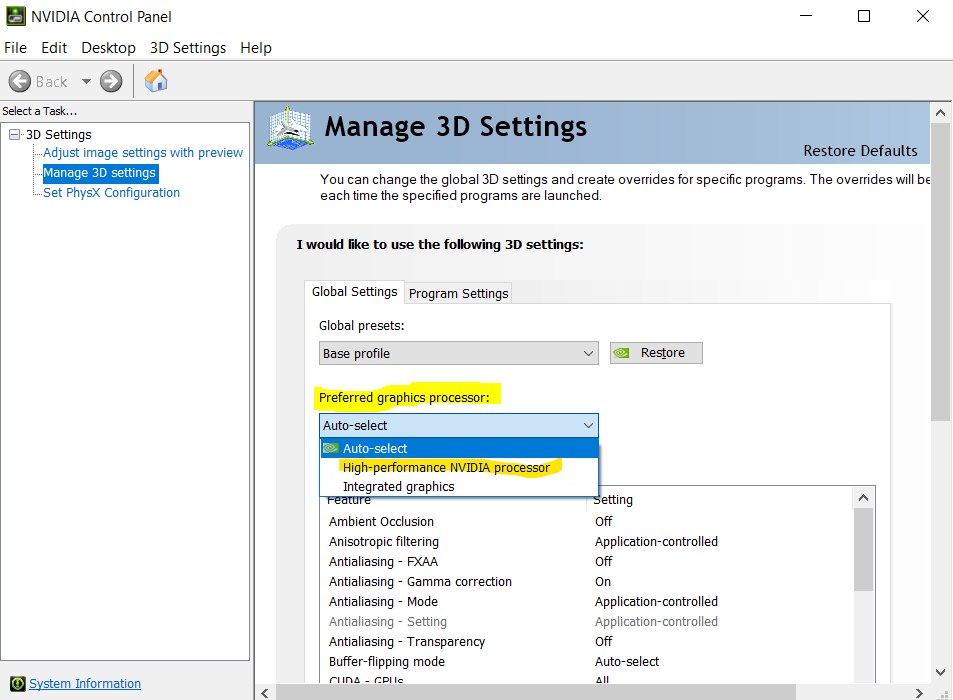
Task: Click the Forward arrow icon
Action: click(111, 81)
